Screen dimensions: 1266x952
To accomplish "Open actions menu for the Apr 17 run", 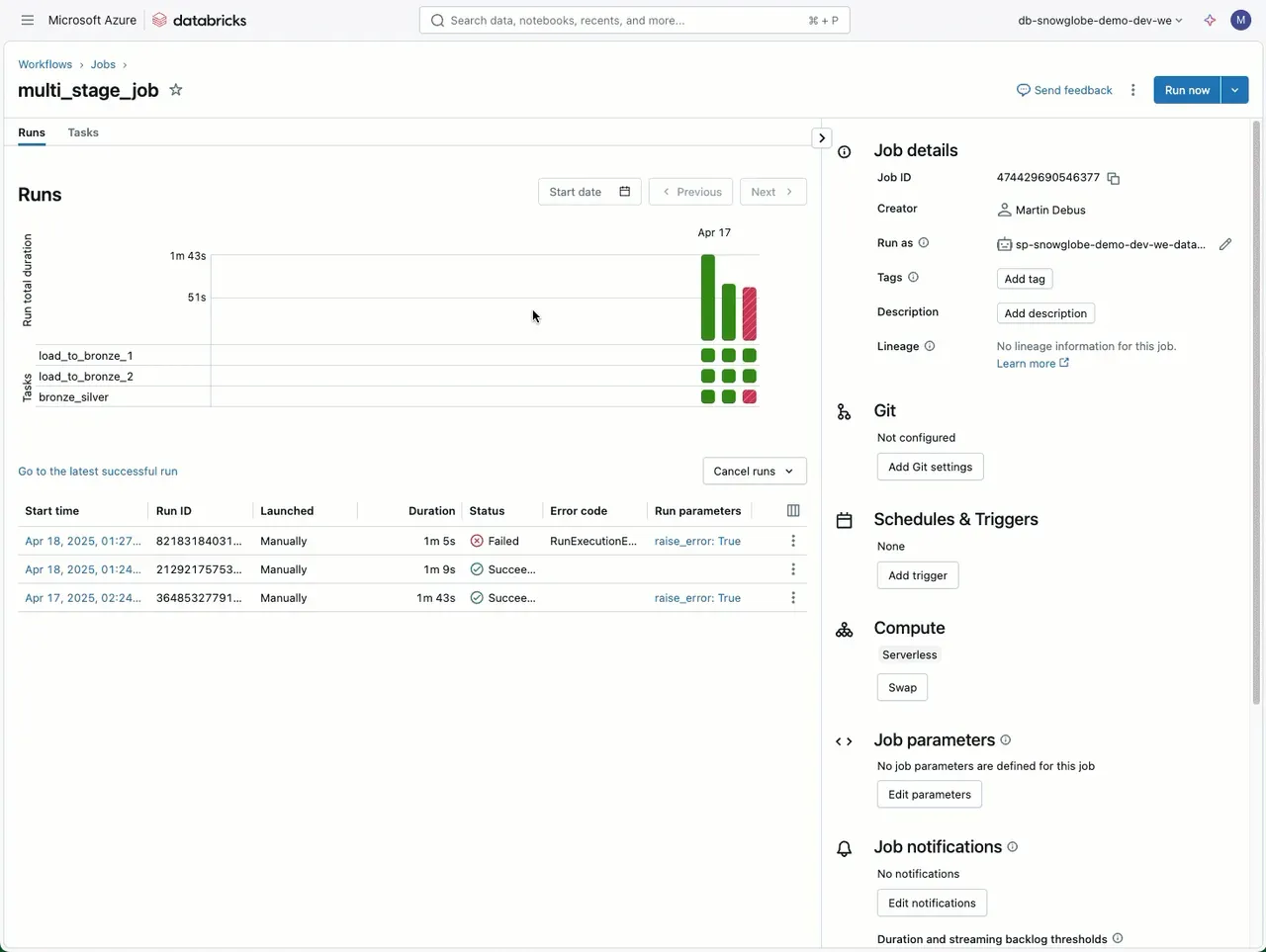I will 793,598.
